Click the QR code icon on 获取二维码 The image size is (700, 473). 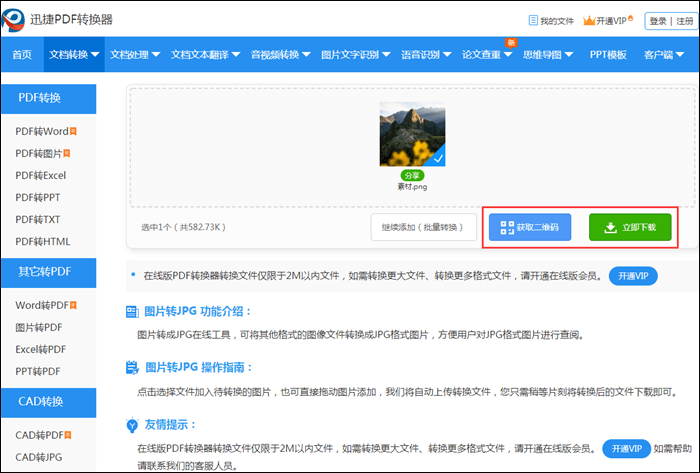(507, 228)
